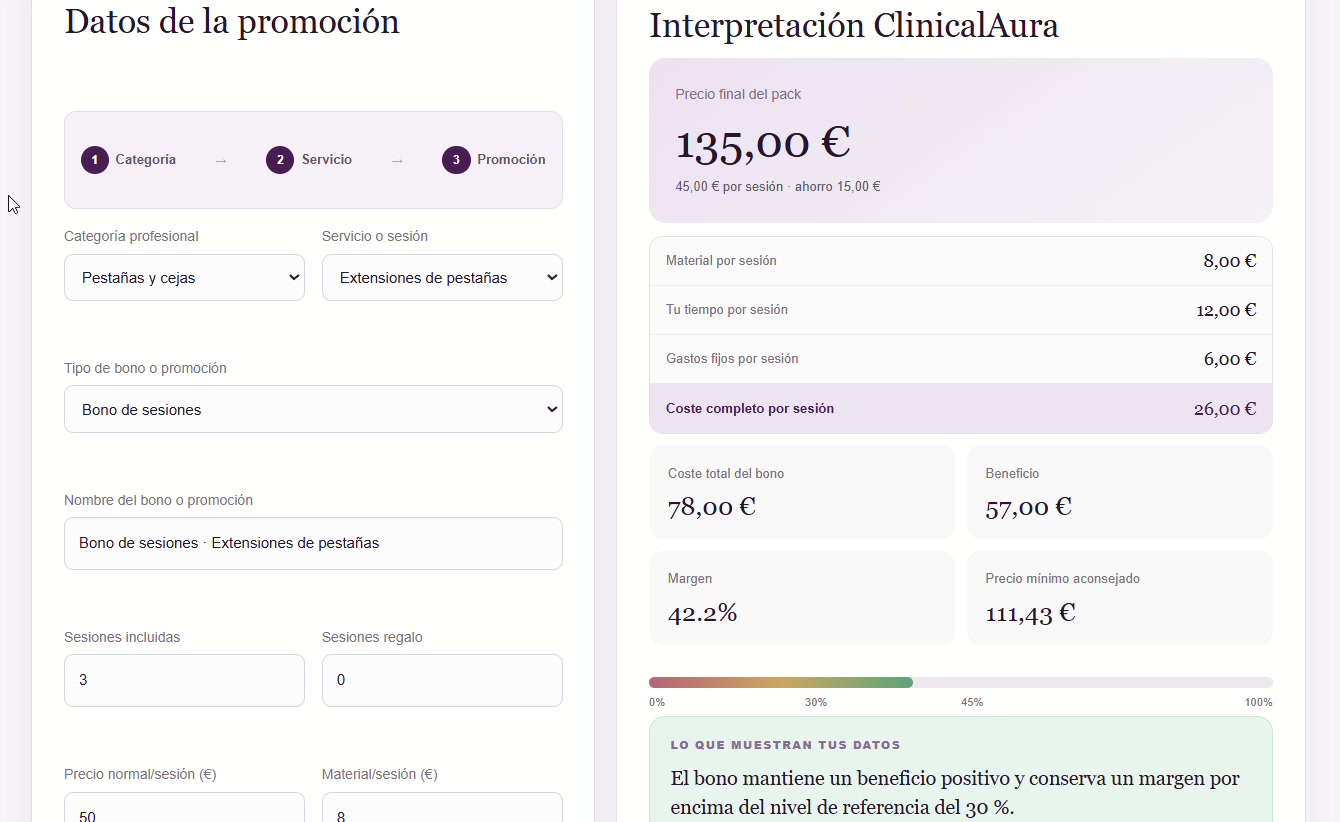Select the Categoría step label

click(145, 160)
